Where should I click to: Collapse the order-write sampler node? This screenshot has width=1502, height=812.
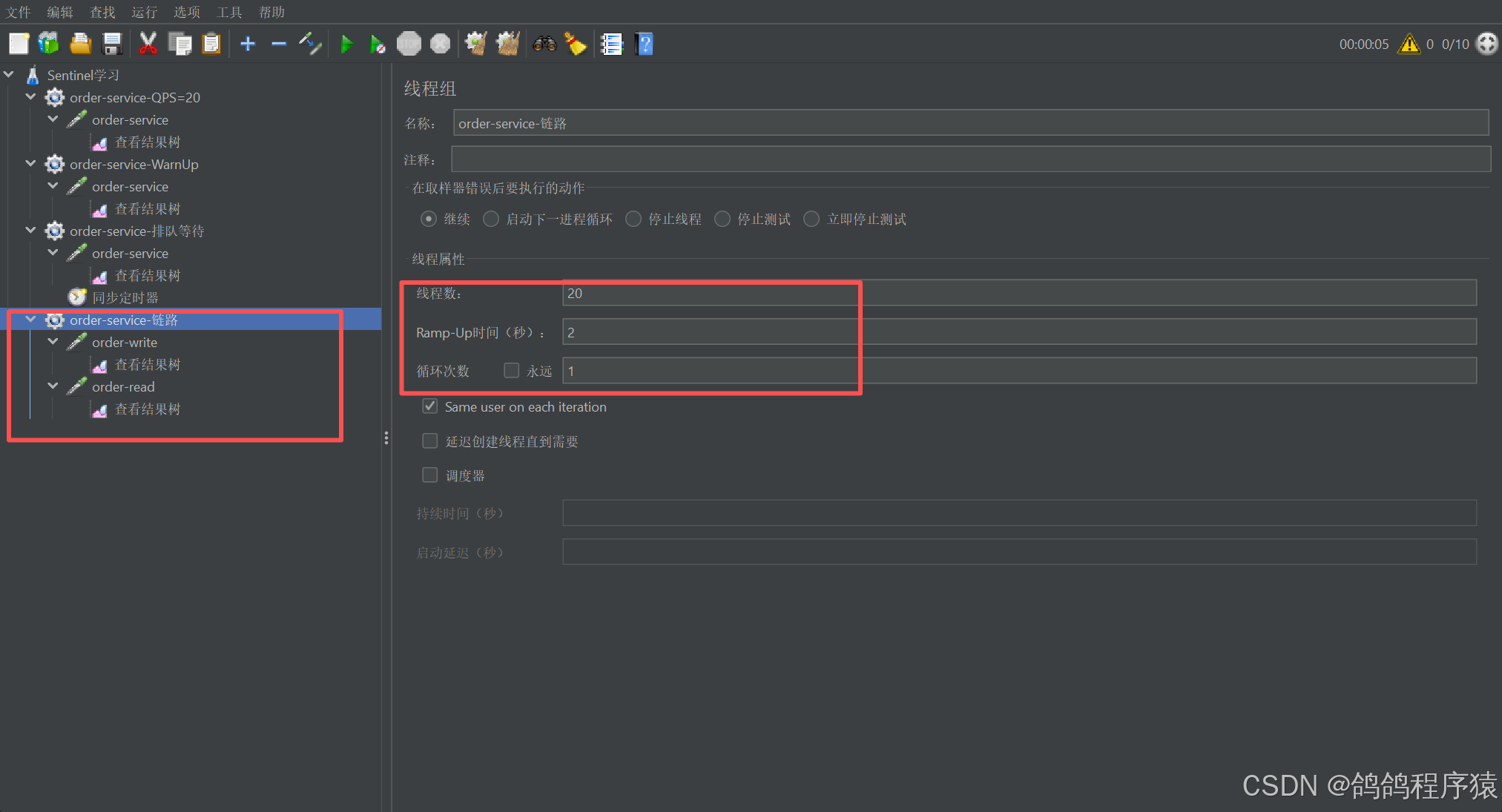click(x=53, y=342)
